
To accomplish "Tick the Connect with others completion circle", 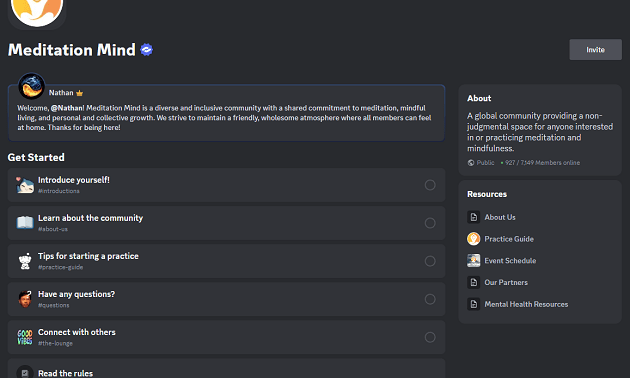I will [x=430, y=337].
